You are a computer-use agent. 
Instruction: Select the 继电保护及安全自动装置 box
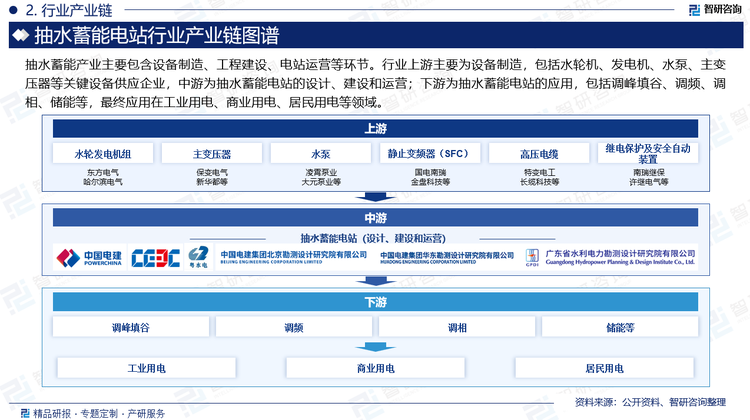pos(648,154)
